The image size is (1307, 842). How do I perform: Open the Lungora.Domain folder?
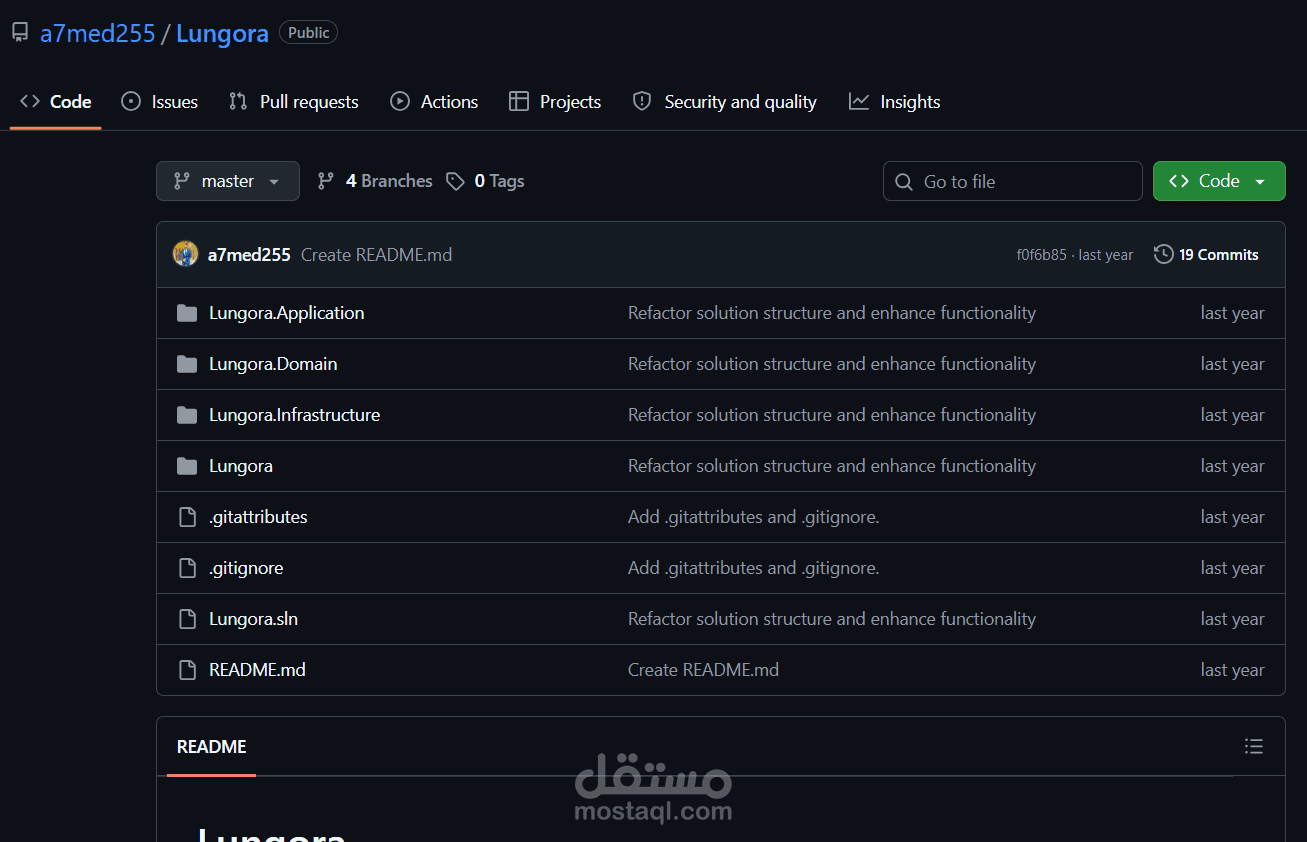coord(273,364)
